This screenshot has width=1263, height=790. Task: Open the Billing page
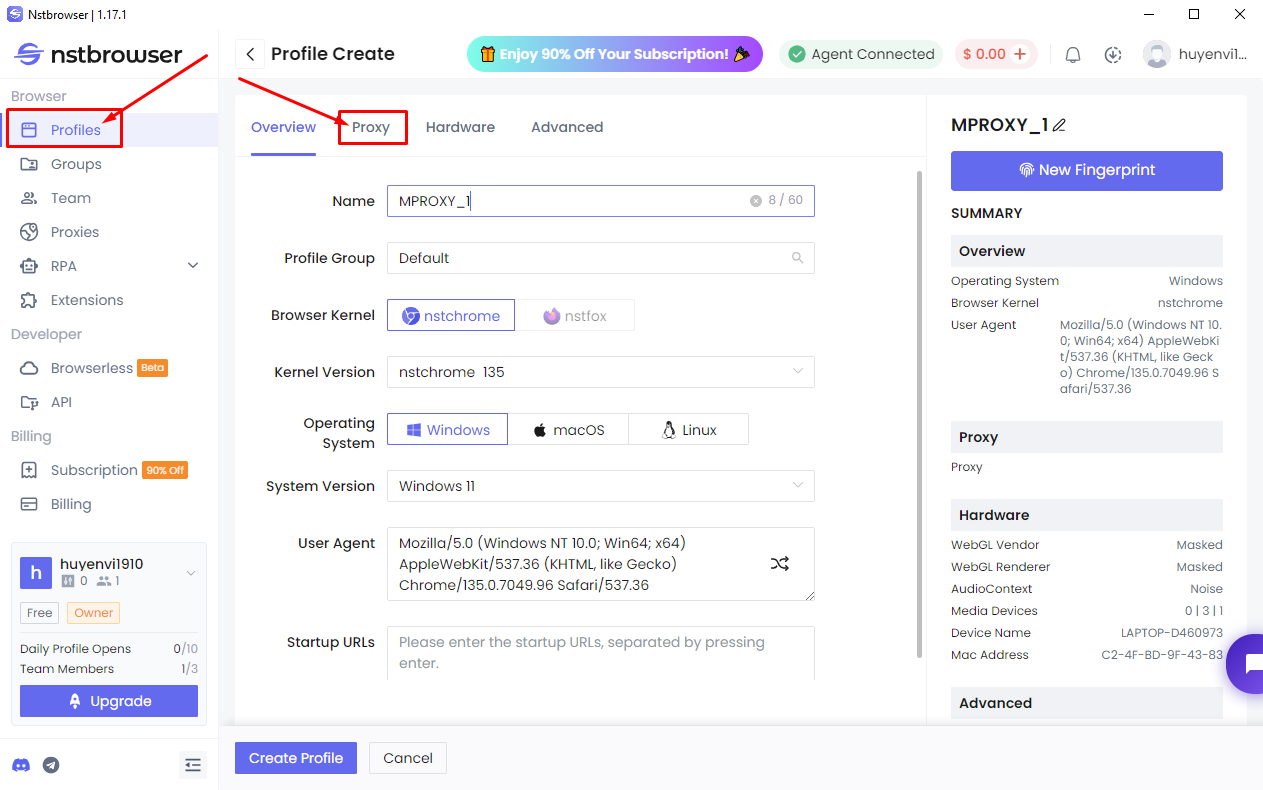(71, 504)
